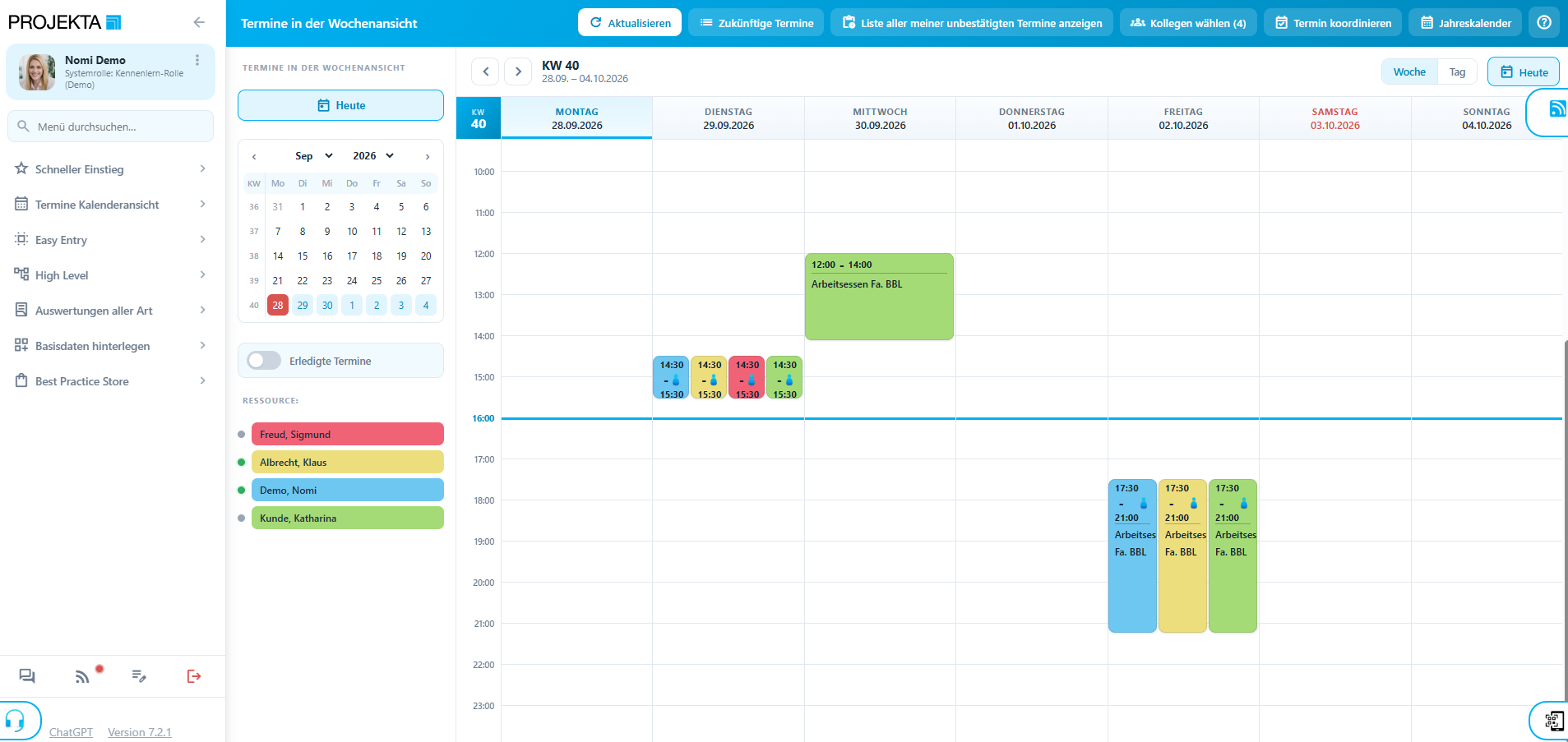Go to next week arrow
The height and width of the screenshot is (742, 1568).
pos(518,71)
